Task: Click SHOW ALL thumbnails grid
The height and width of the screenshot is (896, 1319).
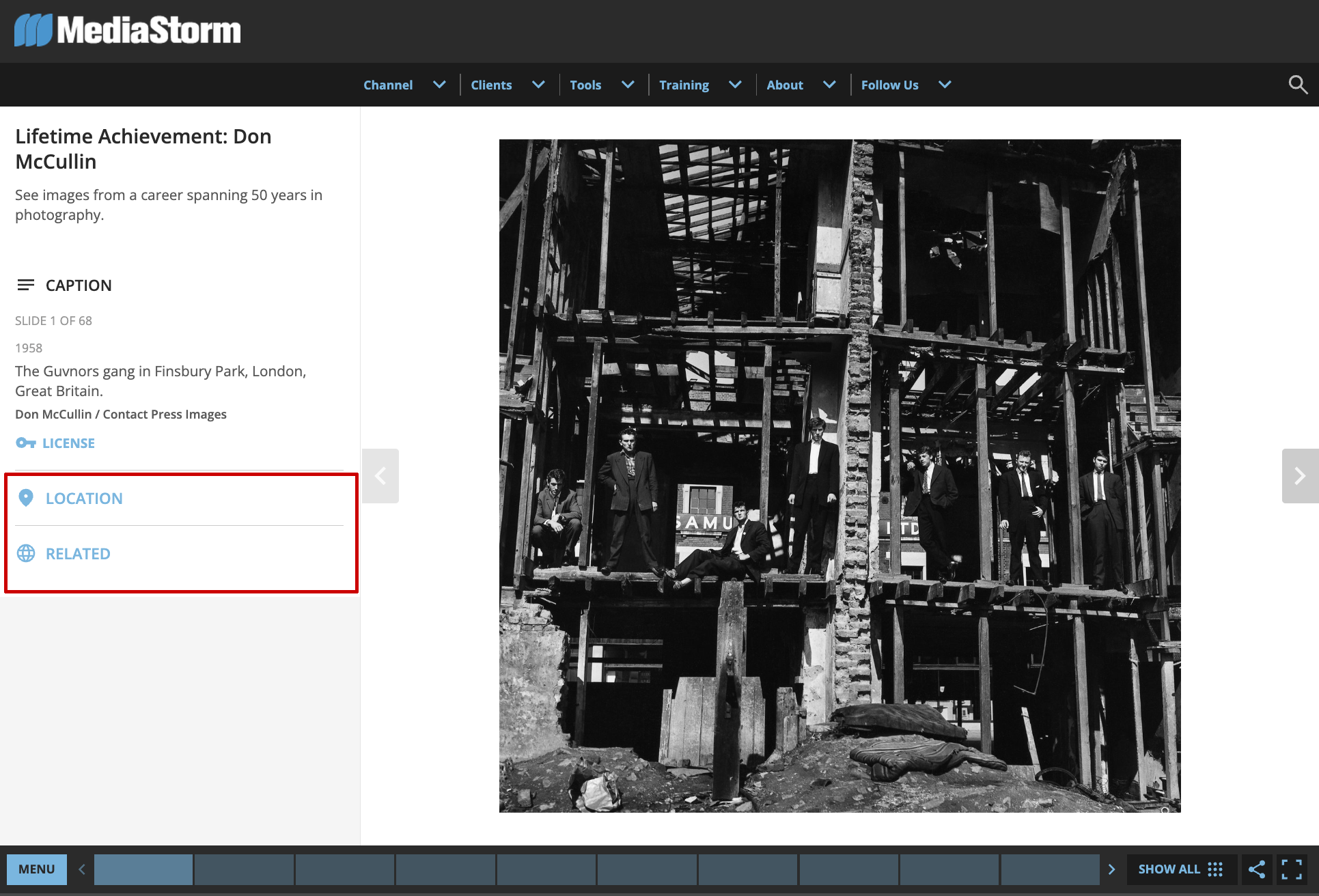Action: click(x=1180, y=869)
